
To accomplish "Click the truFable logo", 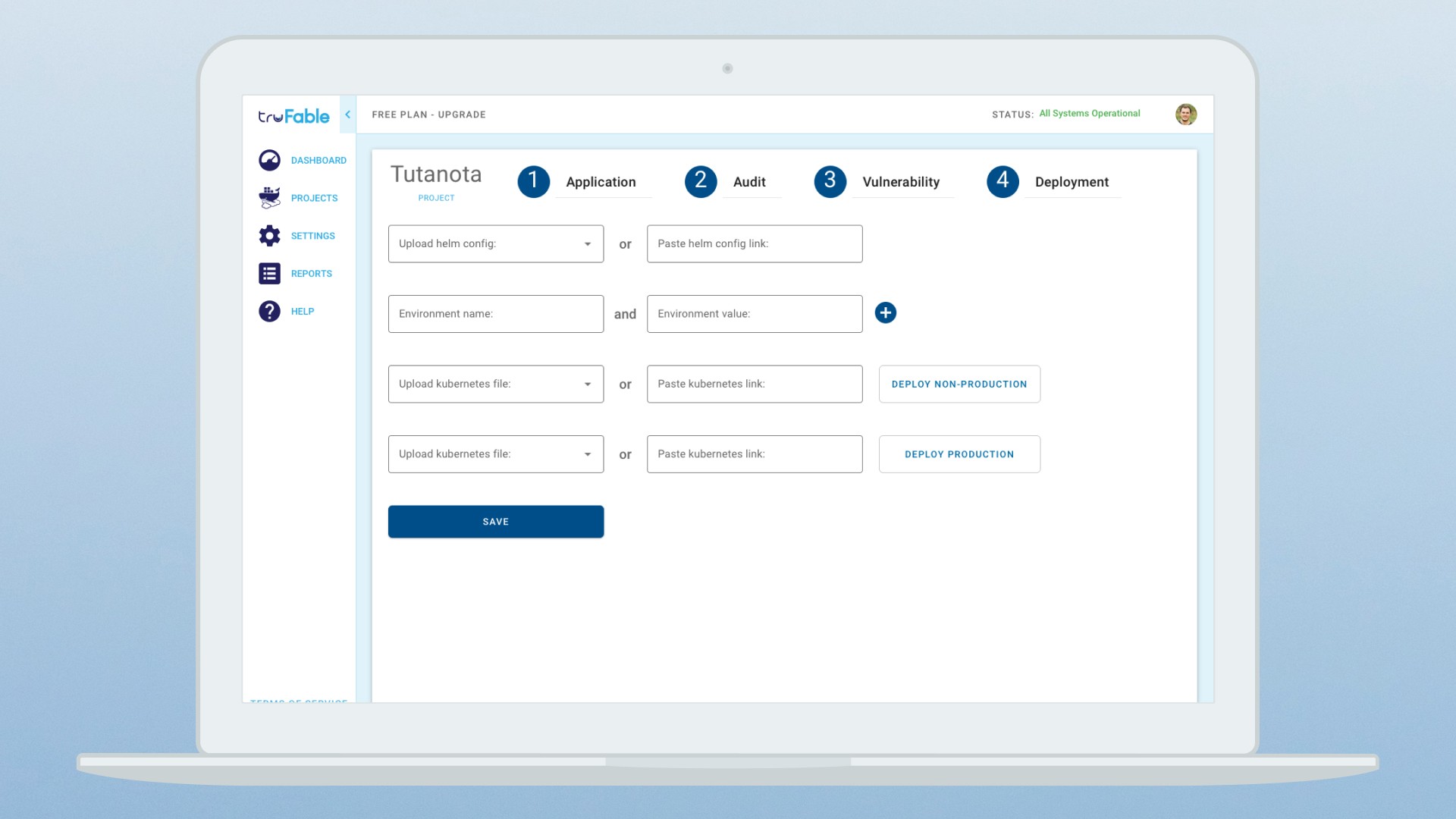I will pyautogui.click(x=293, y=116).
